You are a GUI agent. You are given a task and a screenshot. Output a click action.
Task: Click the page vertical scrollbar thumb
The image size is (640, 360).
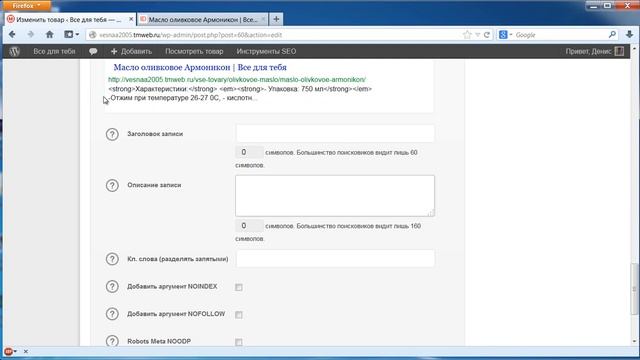click(634, 289)
